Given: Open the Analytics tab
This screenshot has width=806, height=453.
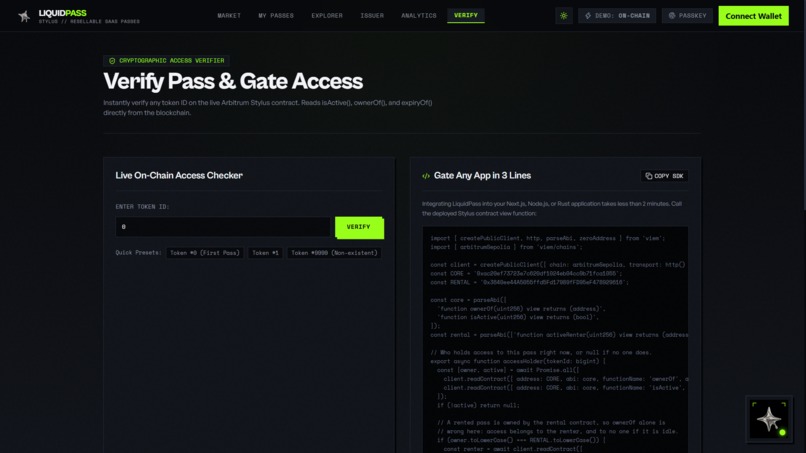Looking at the screenshot, I should (x=418, y=16).
